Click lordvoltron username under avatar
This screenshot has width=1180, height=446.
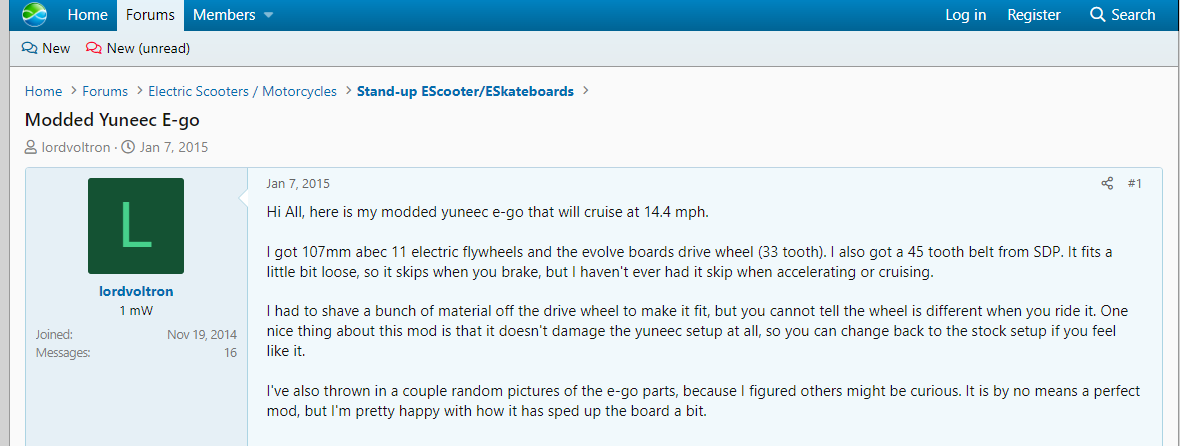pyautogui.click(x=135, y=291)
